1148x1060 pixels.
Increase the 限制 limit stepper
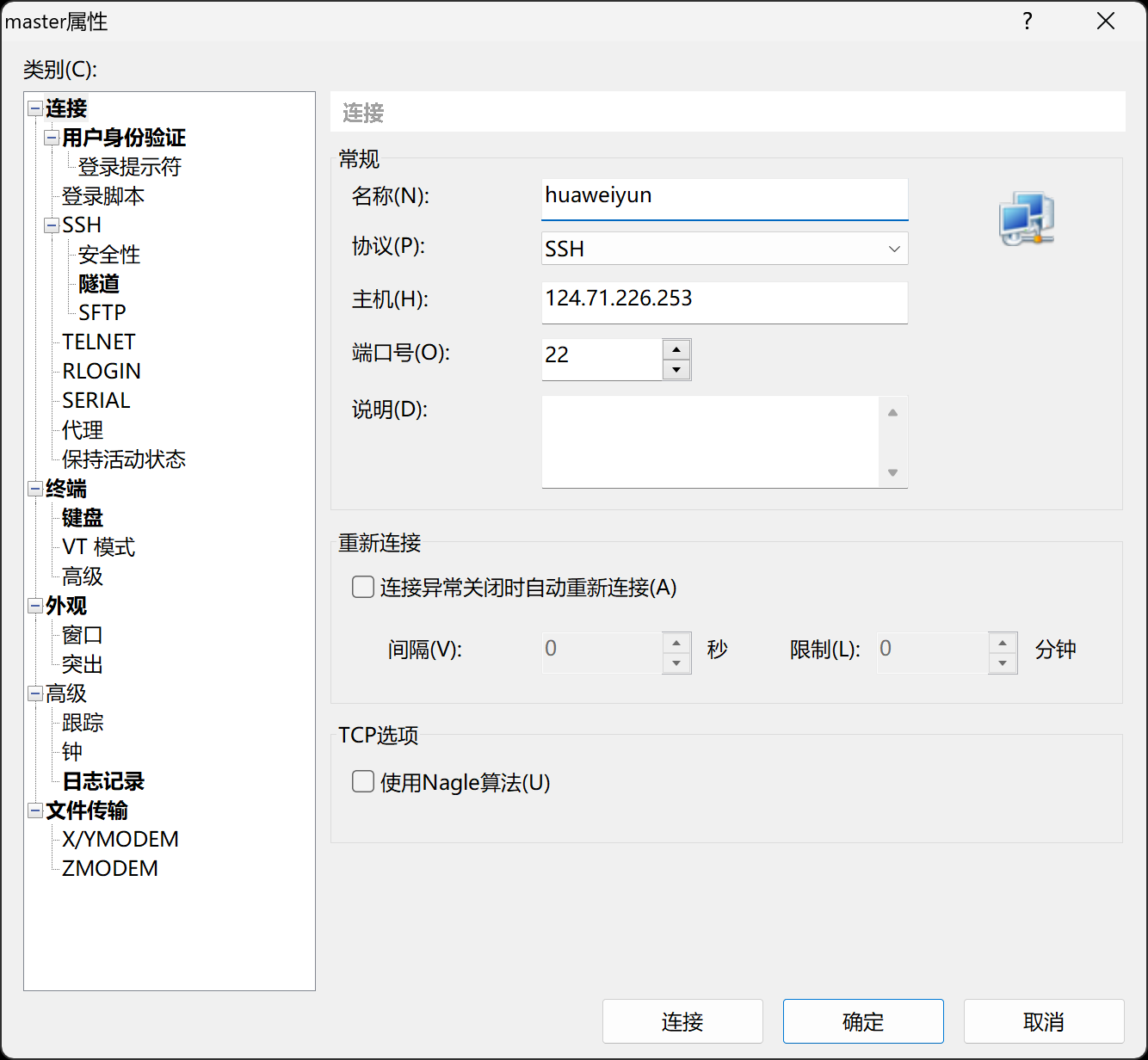tap(1003, 643)
